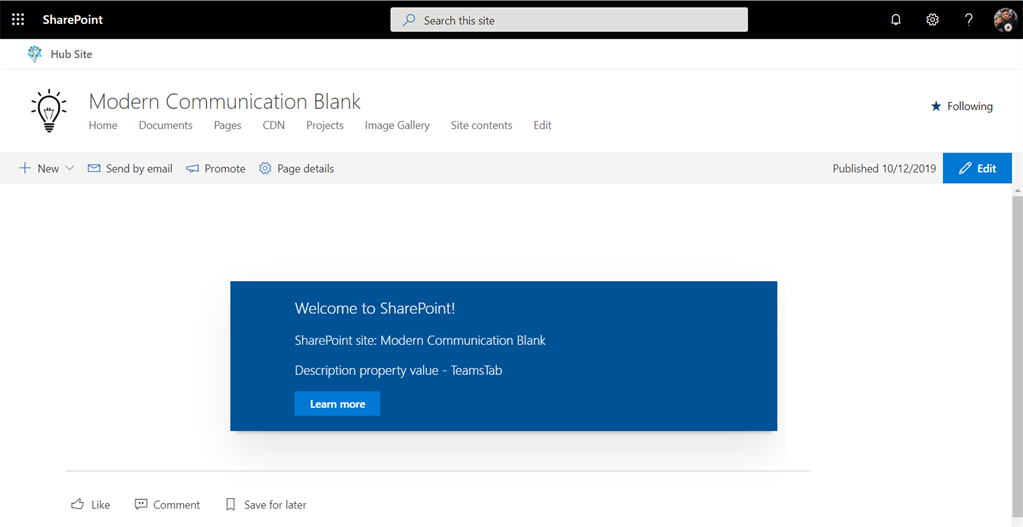Click the Welcome to SharePoint! heading
The height and width of the screenshot is (527, 1023).
click(374, 309)
